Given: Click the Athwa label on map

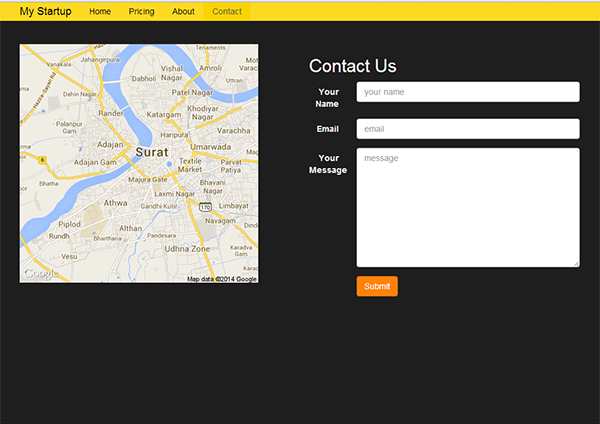Looking at the screenshot, I should click(116, 203).
